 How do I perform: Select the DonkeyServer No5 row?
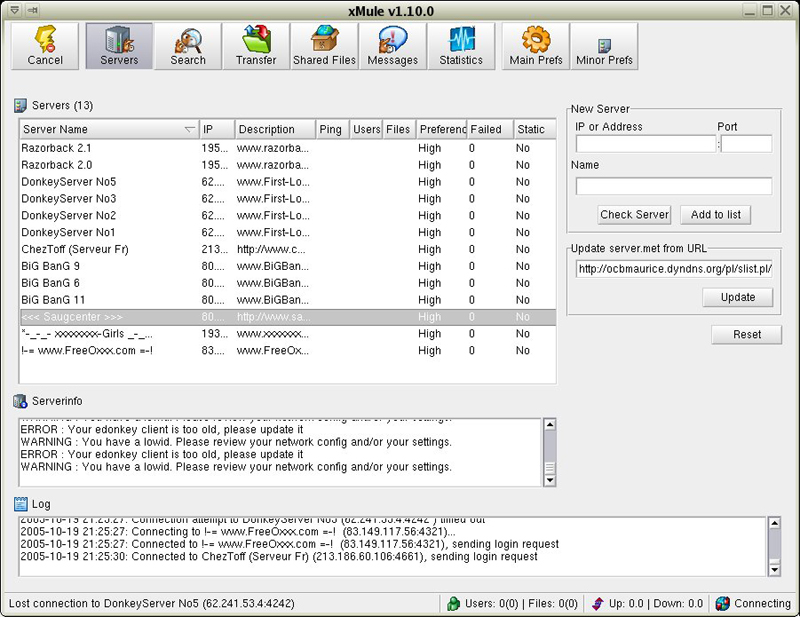click(x=288, y=182)
